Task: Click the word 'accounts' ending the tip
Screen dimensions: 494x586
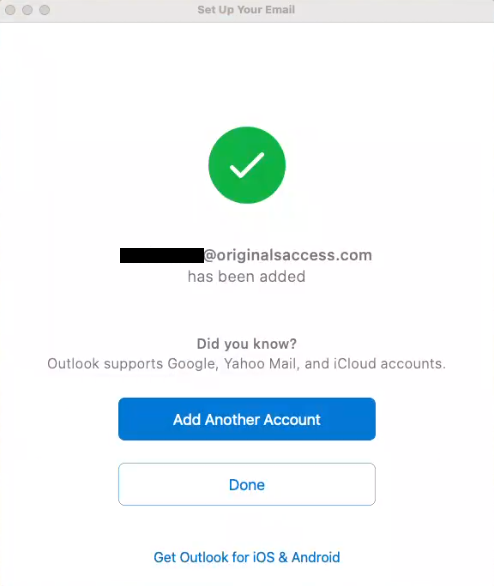Action: (x=412, y=364)
